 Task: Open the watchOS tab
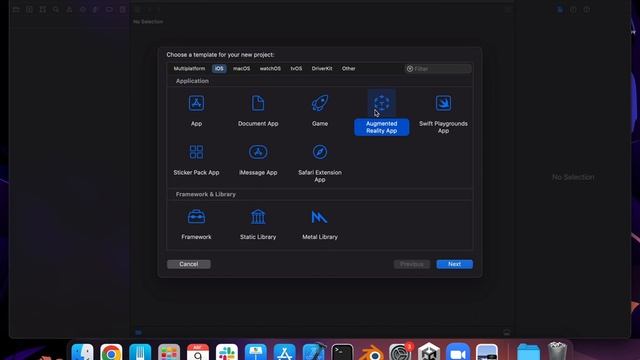pos(270,69)
